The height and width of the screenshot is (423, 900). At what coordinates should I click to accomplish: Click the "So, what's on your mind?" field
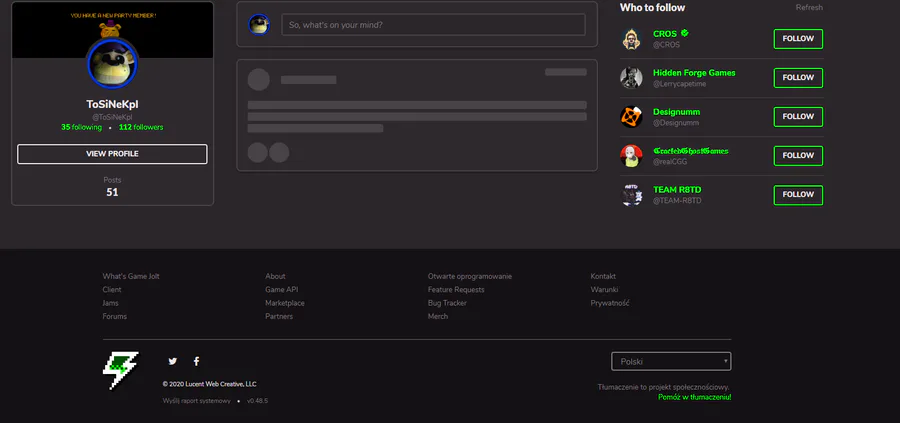click(433, 25)
